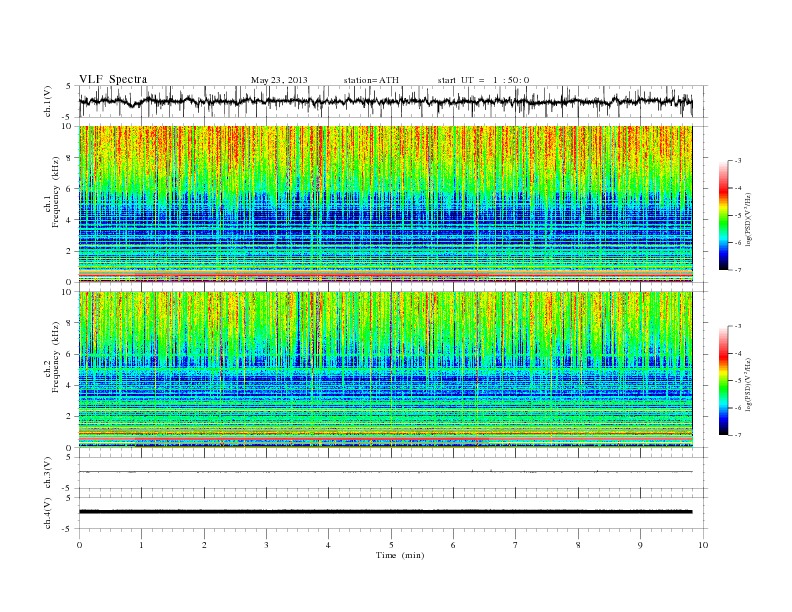This screenshot has width=792, height=612.
Task: Click the "VLF Spectra" title text
Action: point(113,79)
